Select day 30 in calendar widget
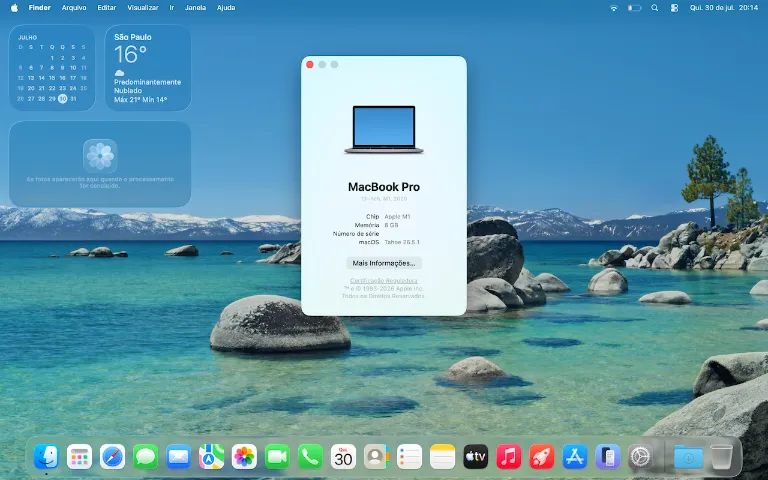Viewport: 768px width, 480px height. point(62,98)
